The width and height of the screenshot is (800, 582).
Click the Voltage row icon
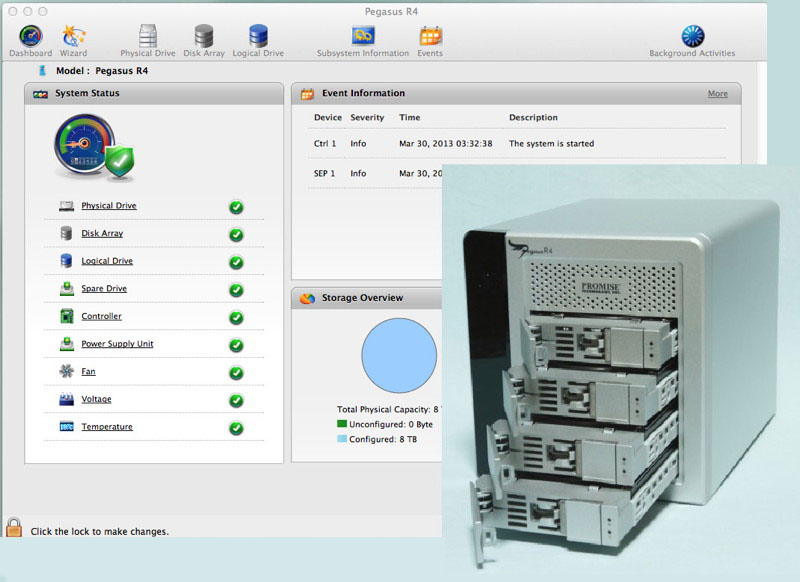click(x=66, y=399)
